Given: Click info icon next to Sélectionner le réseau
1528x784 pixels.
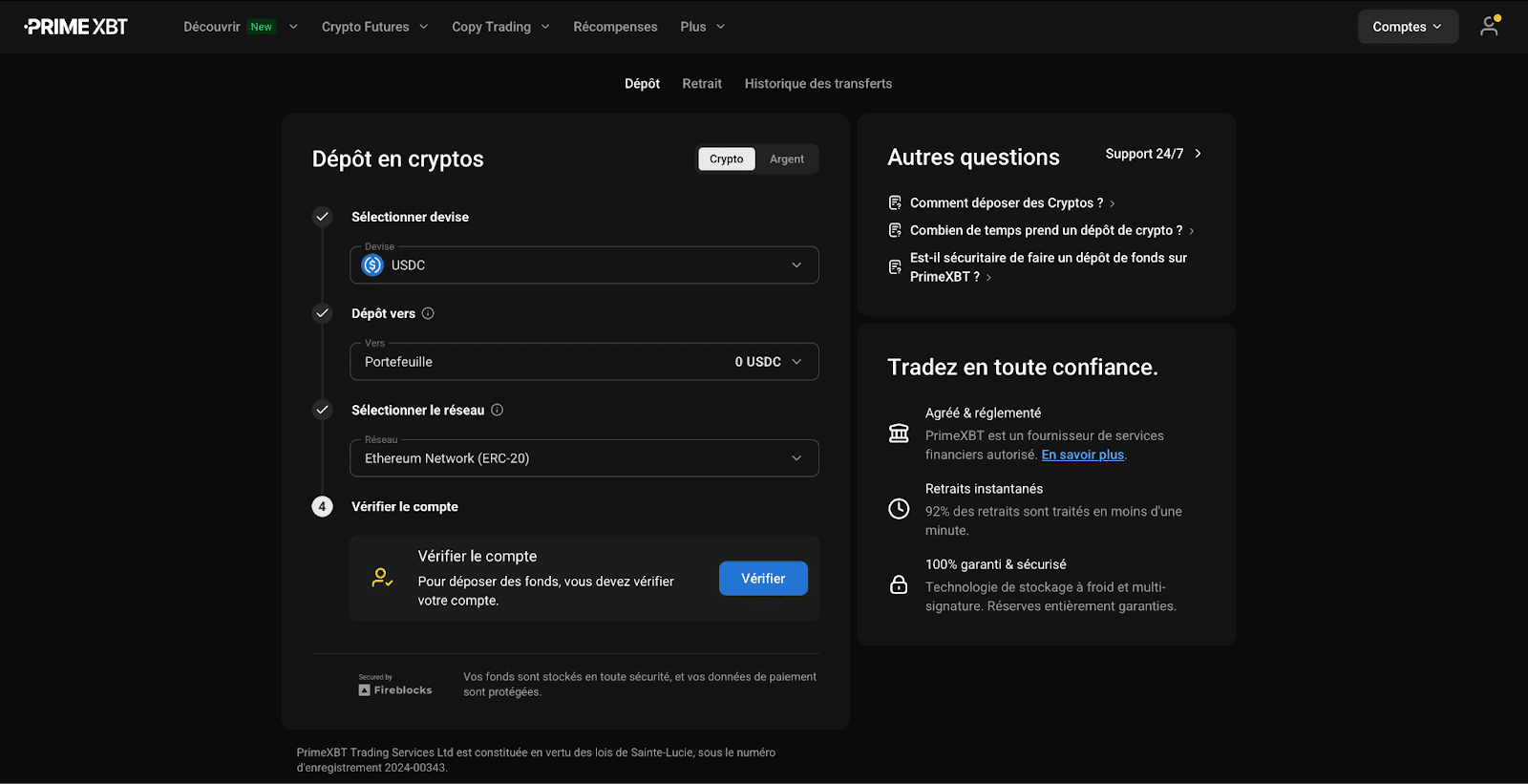Looking at the screenshot, I should (x=497, y=410).
